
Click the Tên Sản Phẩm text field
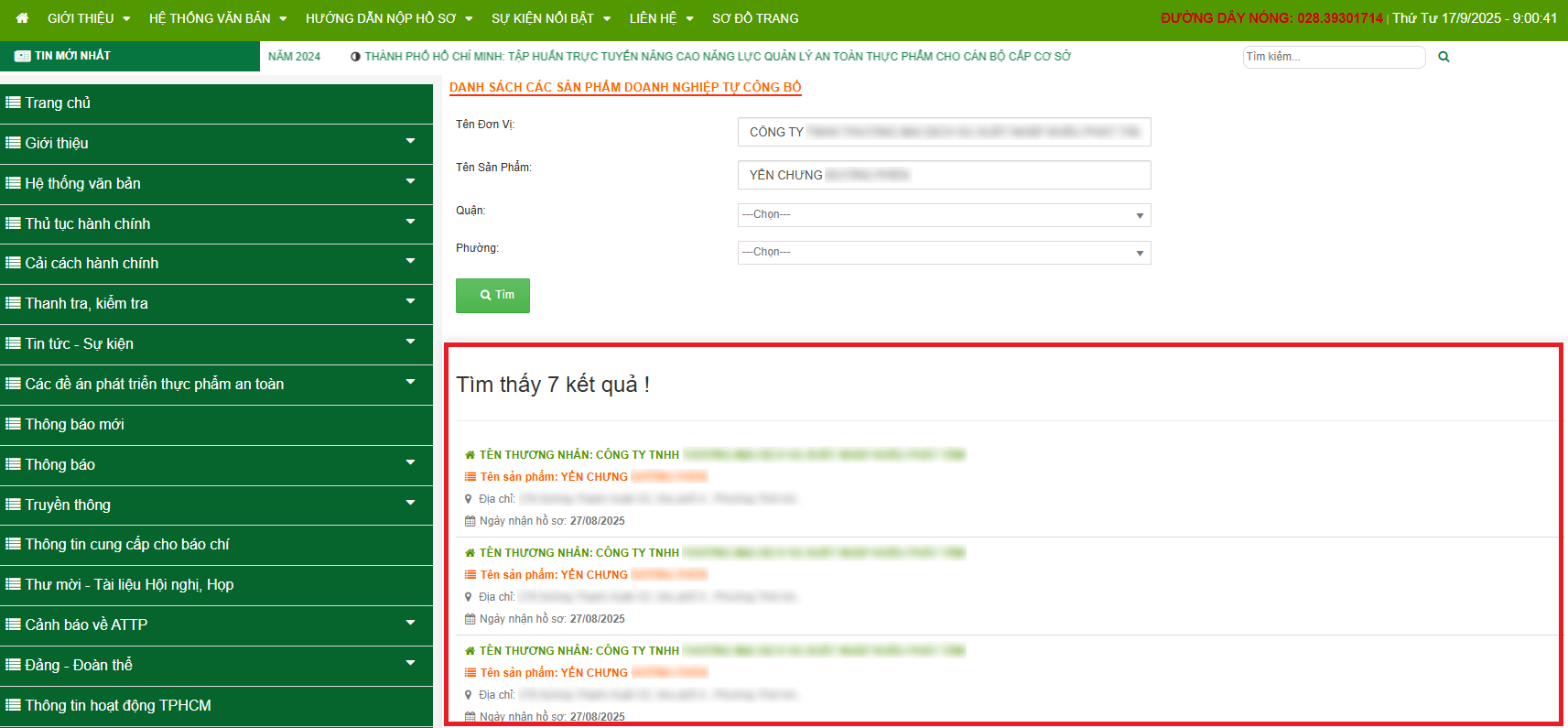click(944, 175)
